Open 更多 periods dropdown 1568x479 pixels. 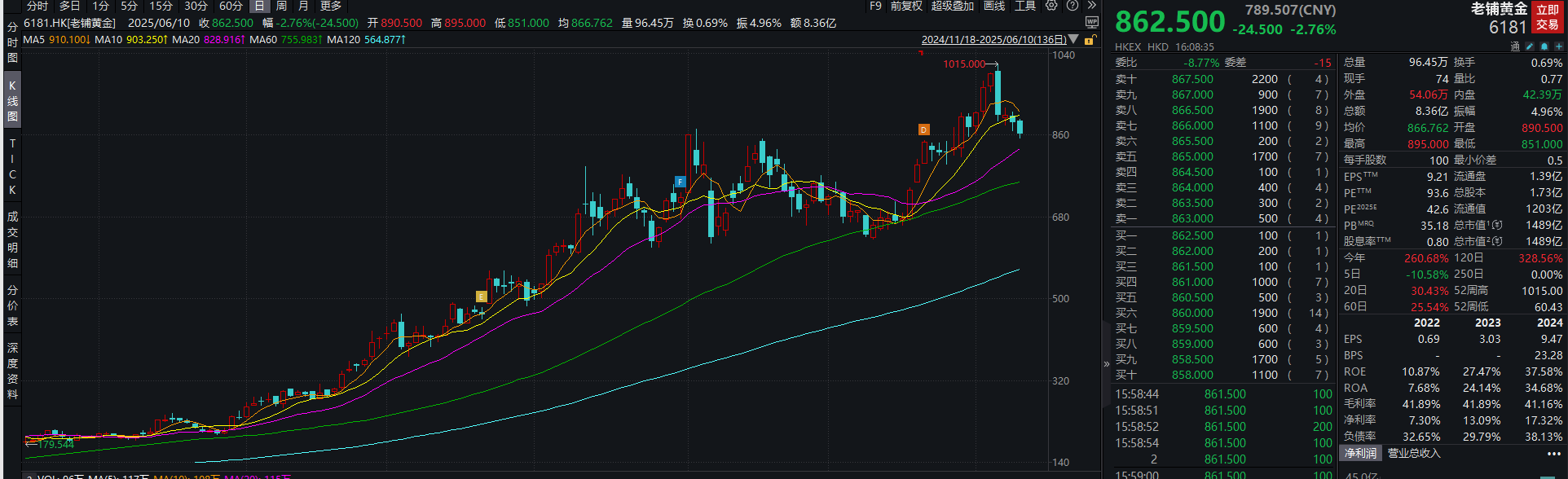330,6
